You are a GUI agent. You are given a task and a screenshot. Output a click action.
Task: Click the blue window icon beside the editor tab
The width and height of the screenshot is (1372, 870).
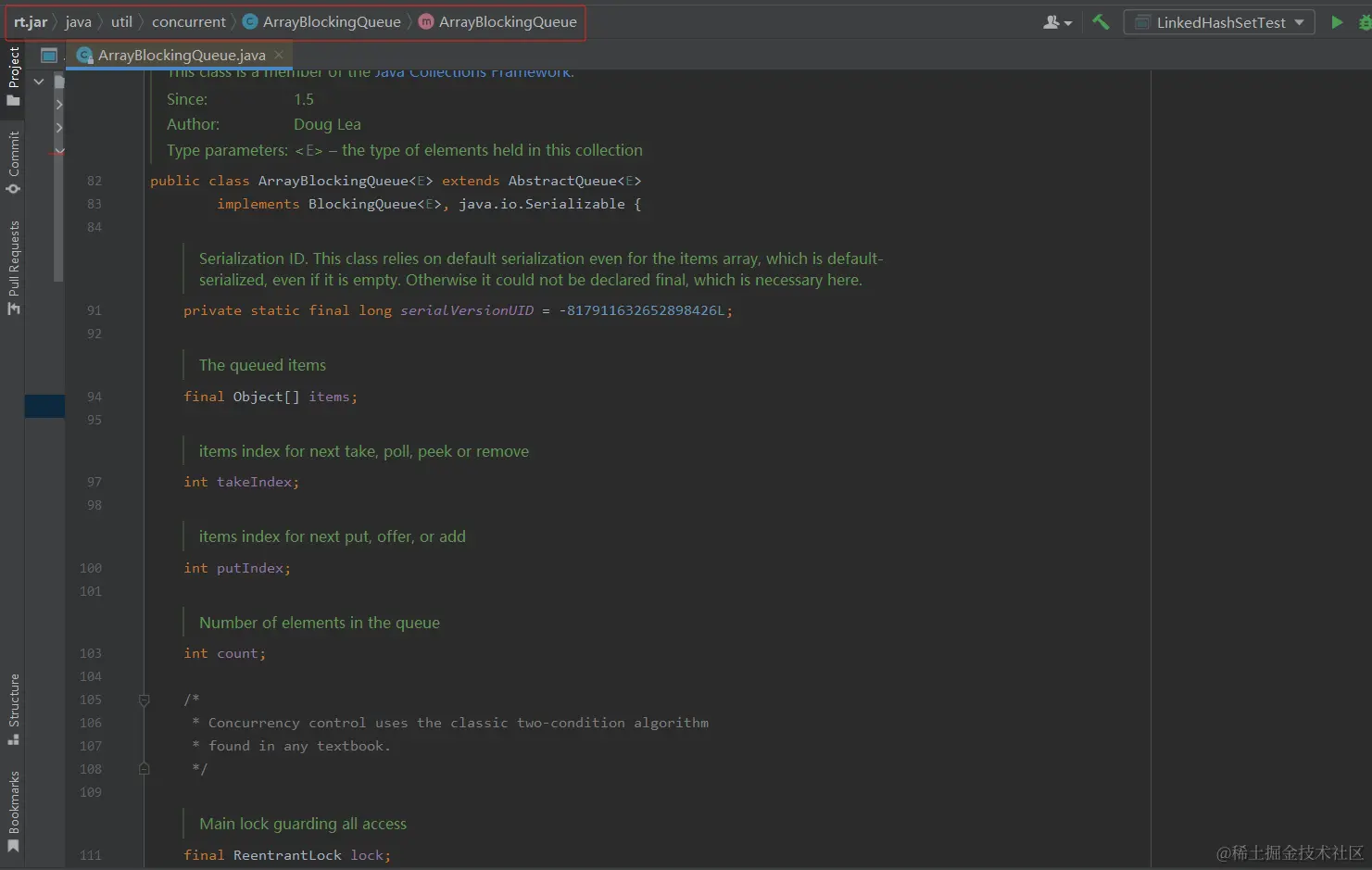point(49,56)
